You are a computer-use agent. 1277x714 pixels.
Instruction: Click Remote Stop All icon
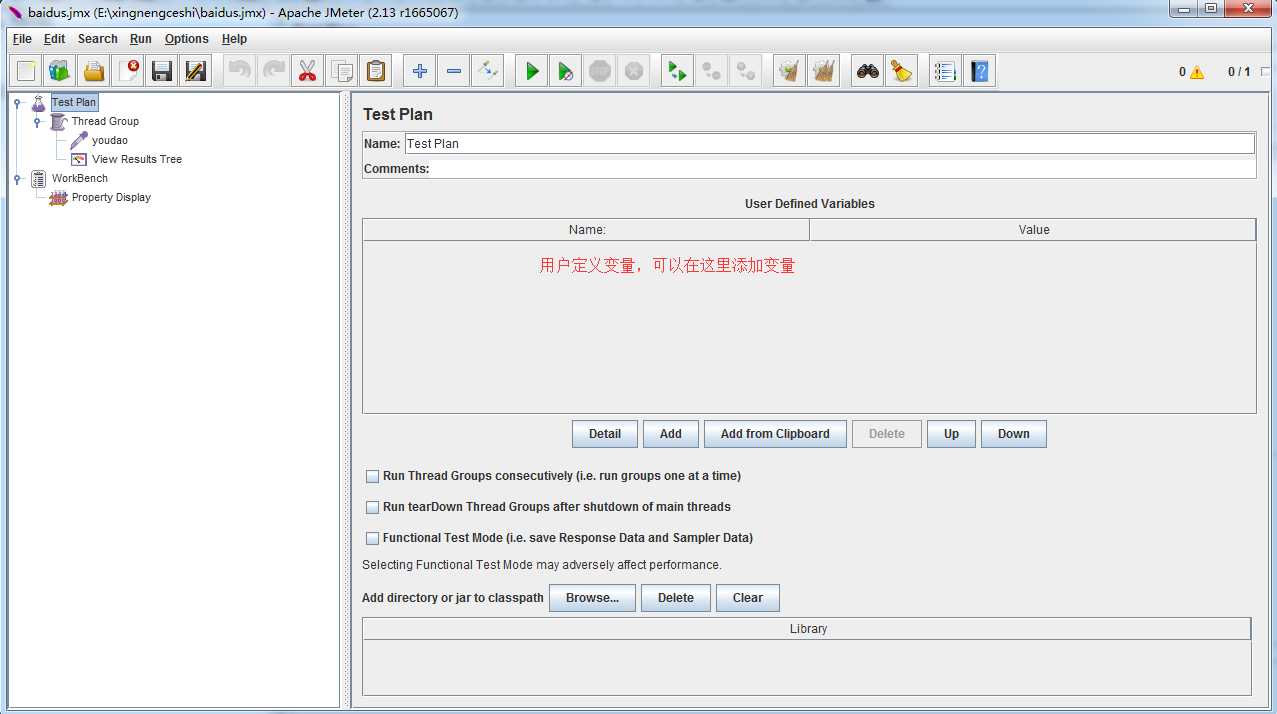[x=712, y=71]
